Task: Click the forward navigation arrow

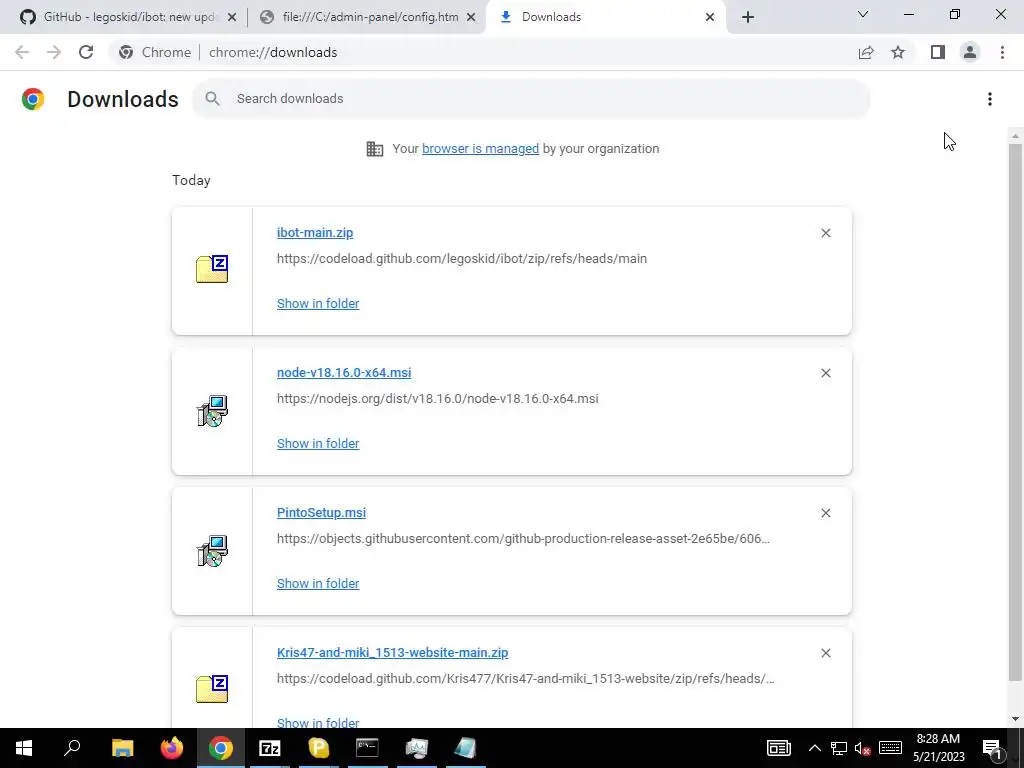Action: click(54, 52)
